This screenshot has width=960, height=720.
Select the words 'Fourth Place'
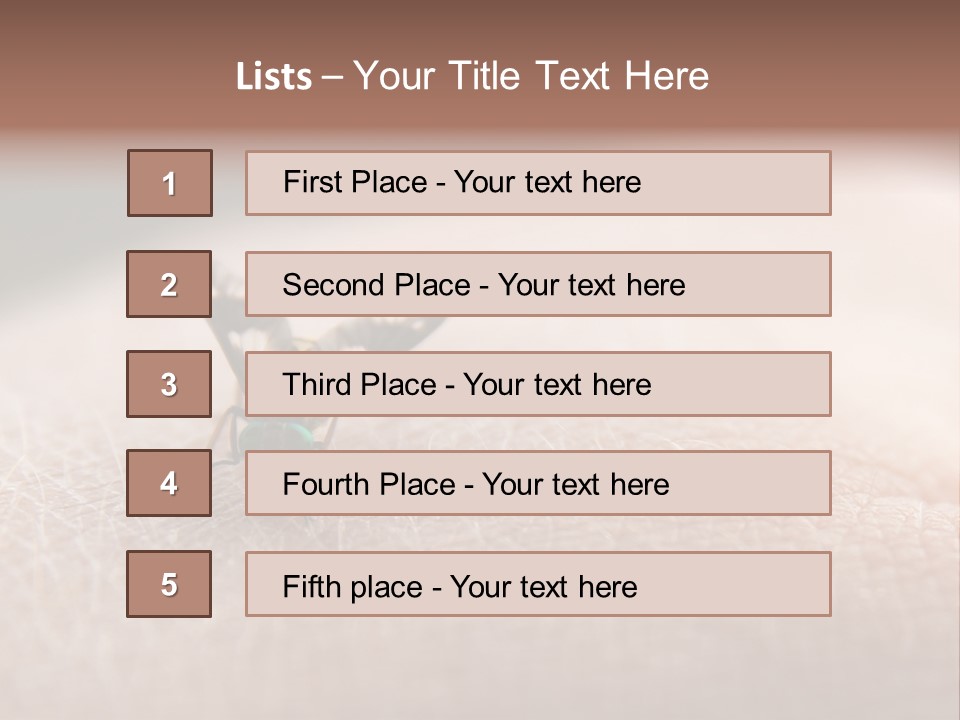(x=369, y=484)
